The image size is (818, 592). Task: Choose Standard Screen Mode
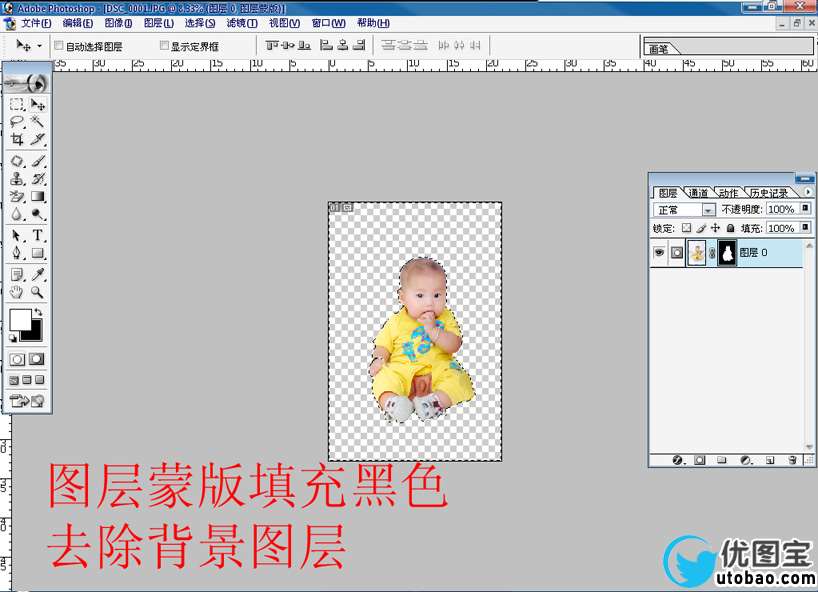(14, 380)
